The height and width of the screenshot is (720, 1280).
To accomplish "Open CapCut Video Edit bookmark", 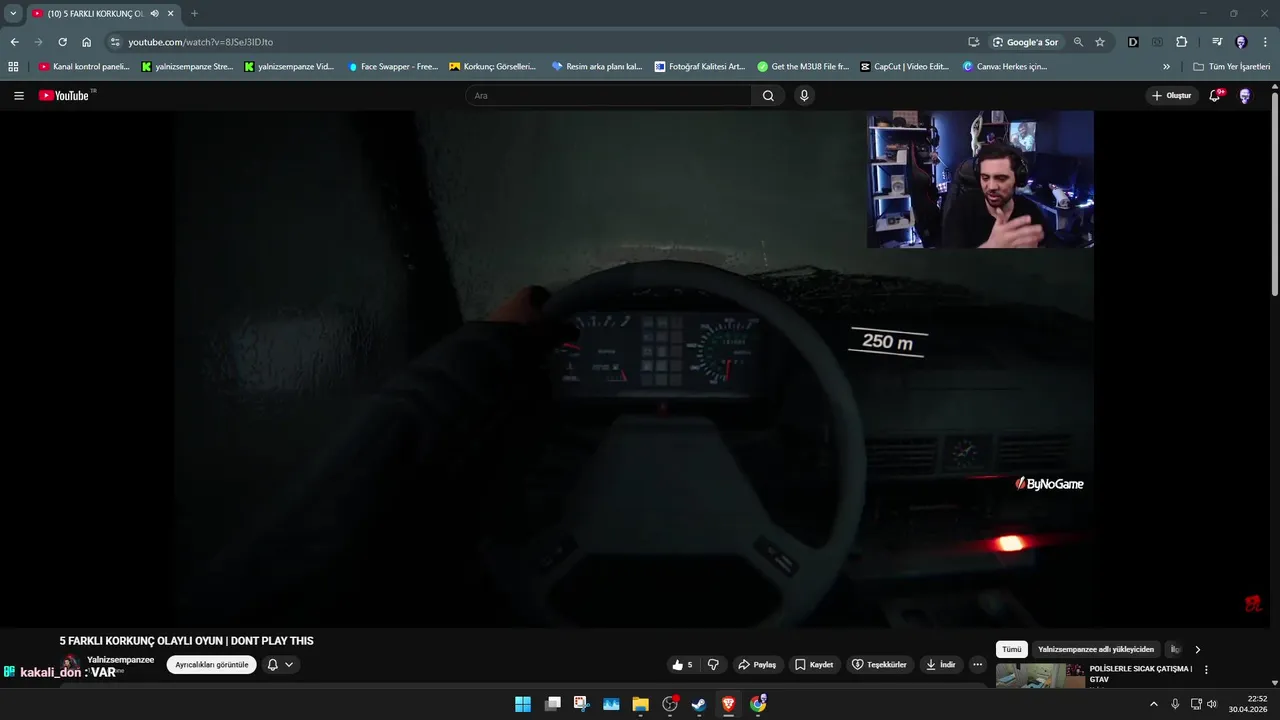I will (905, 67).
